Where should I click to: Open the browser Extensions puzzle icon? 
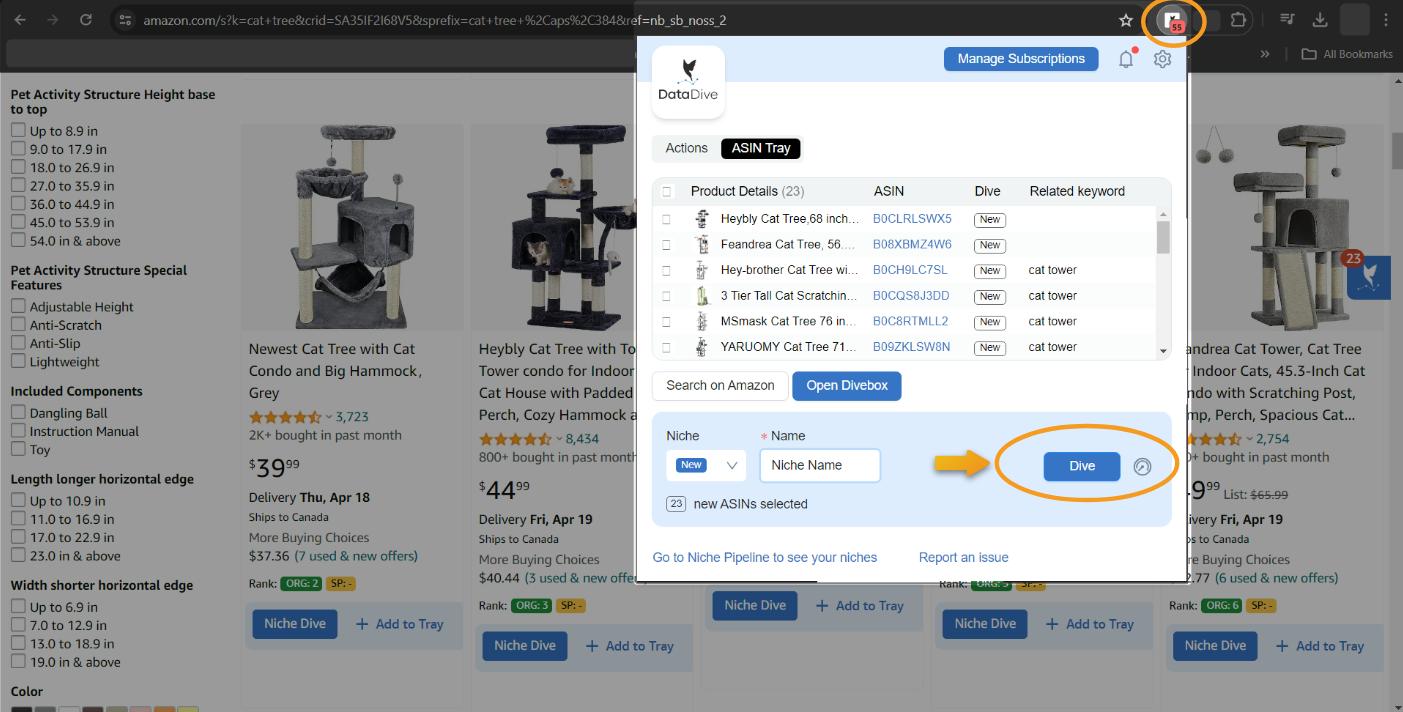point(1238,20)
